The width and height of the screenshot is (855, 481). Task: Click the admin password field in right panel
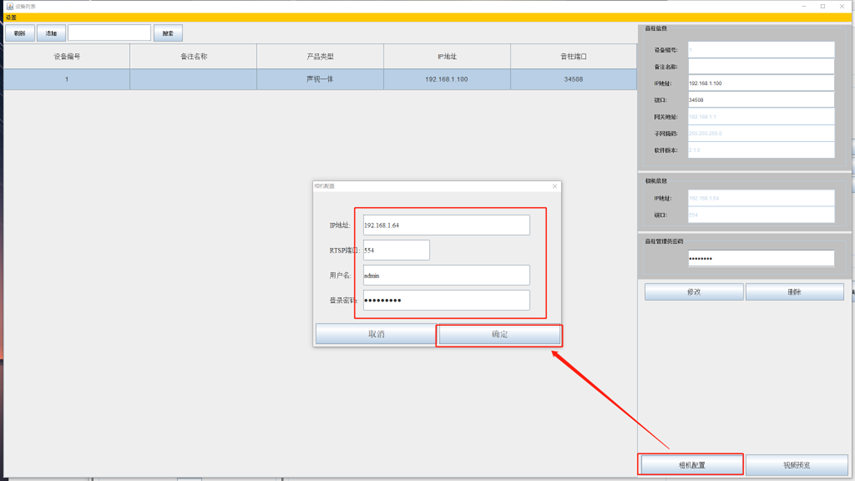click(x=761, y=258)
